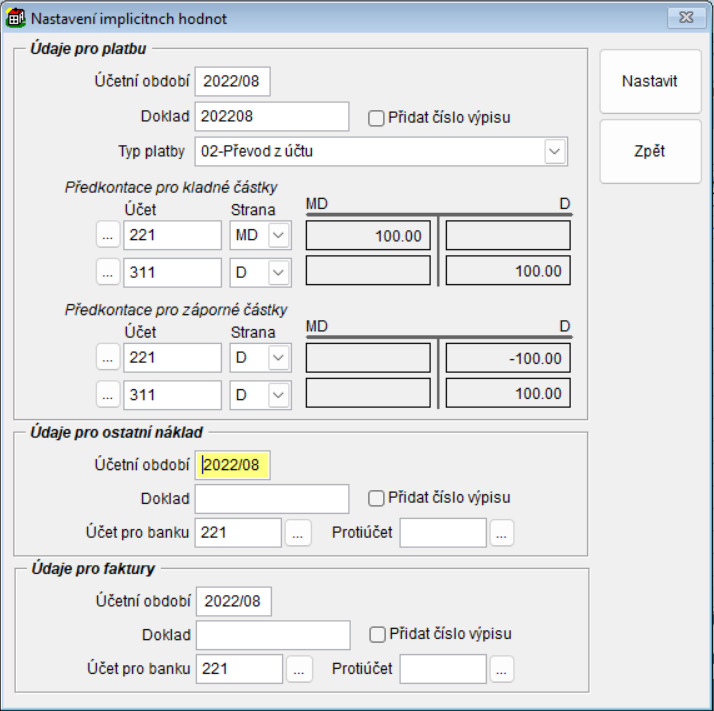
Task: Expand the Typ platby dropdown
Action: [x=555, y=151]
